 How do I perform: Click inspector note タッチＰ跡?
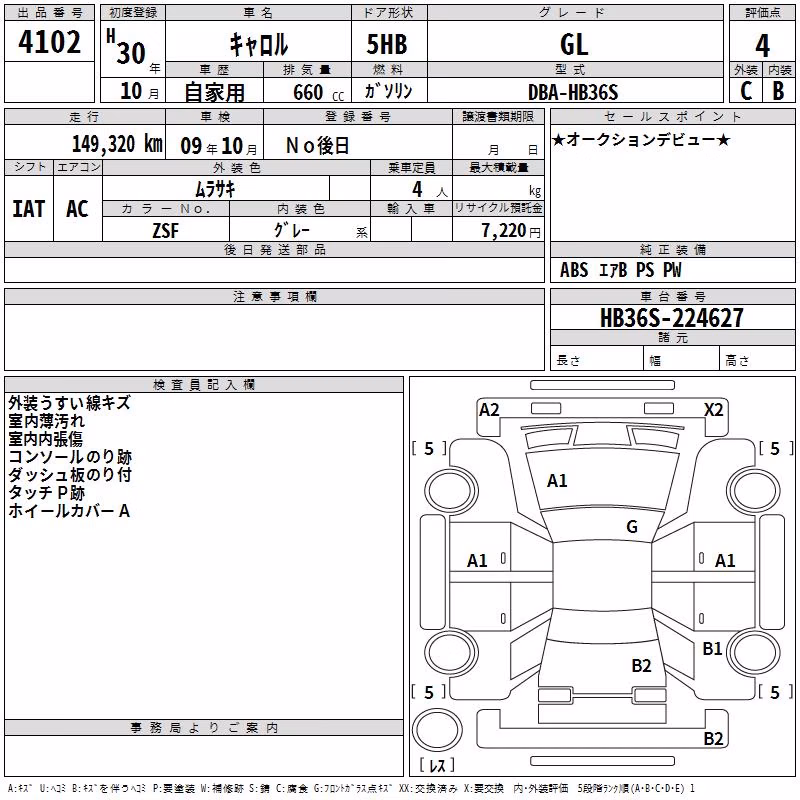click(x=46, y=492)
